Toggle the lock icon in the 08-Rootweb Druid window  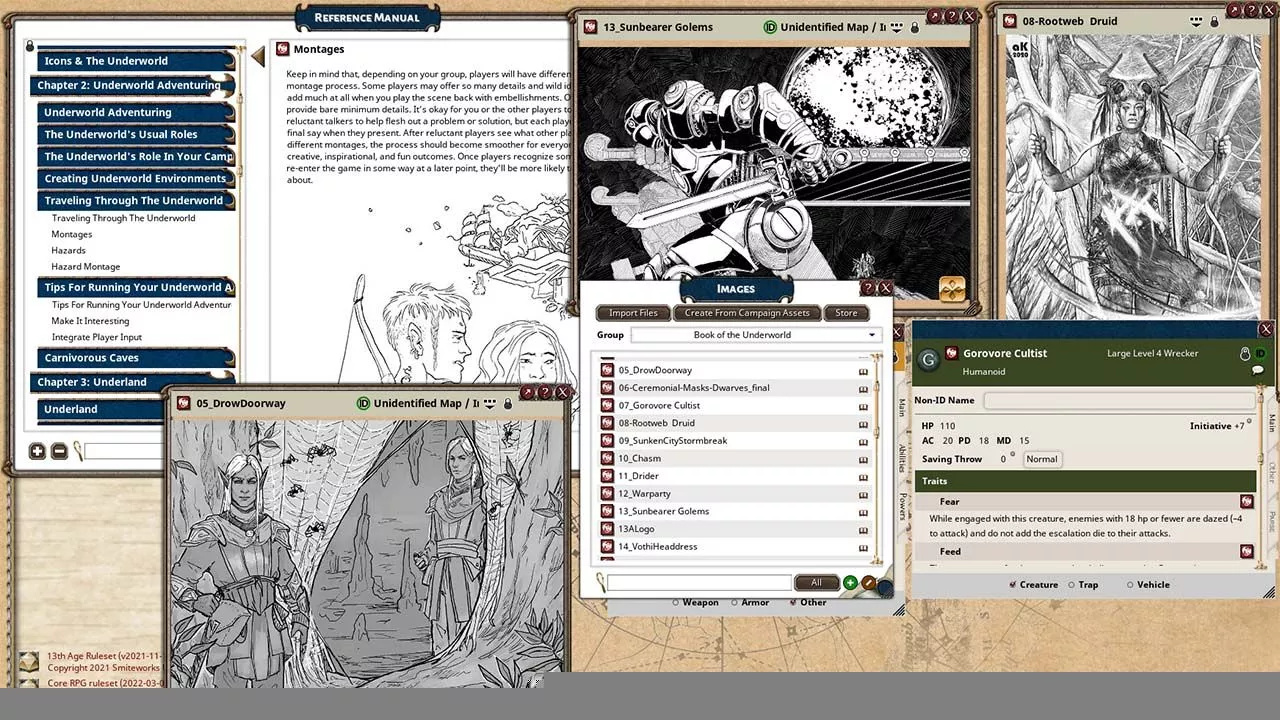pos(1214,21)
